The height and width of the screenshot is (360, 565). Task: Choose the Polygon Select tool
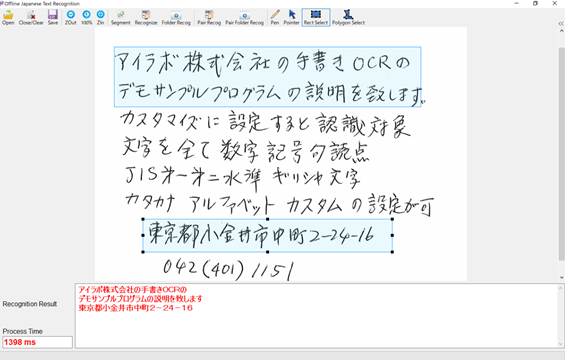pos(348,17)
